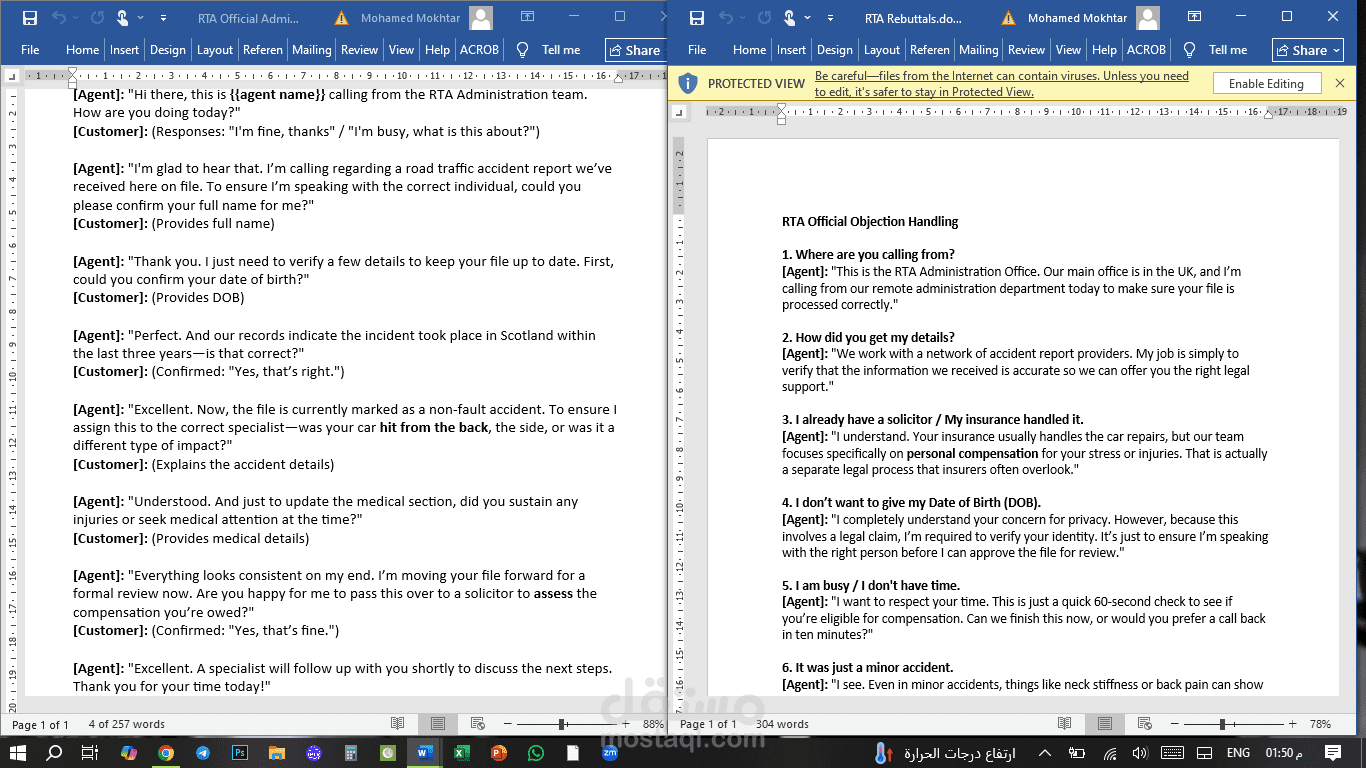Screen dimensions: 1366x768
Task: Open WhatsApp from the taskbar
Action: tap(535, 753)
